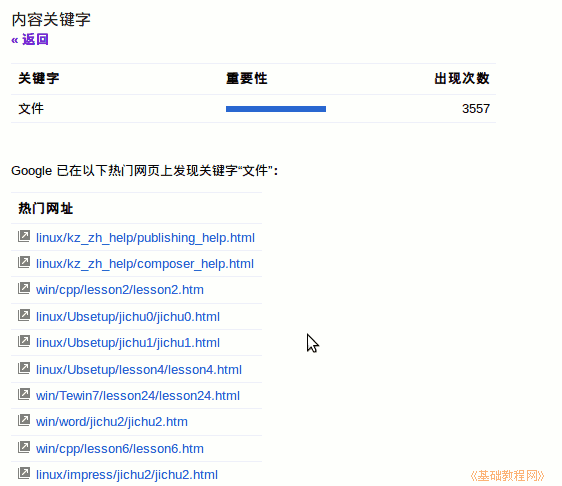Click the 出现次数 column header
This screenshot has height=486, width=562.
[x=462, y=78]
